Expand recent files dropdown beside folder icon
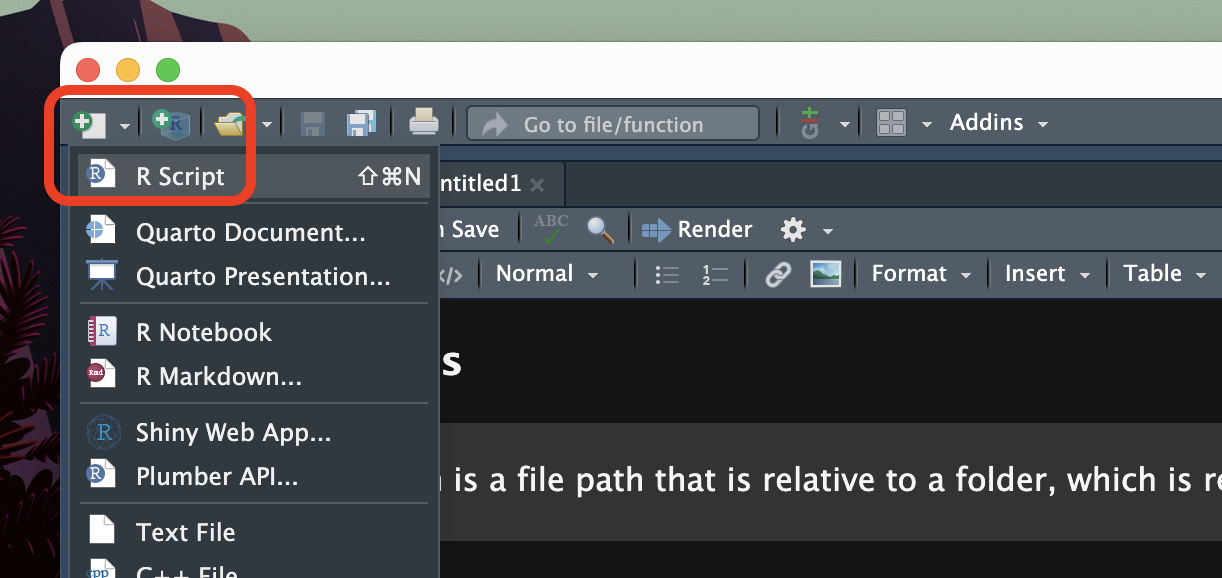Image resolution: width=1222 pixels, height=578 pixels. [x=267, y=126]
